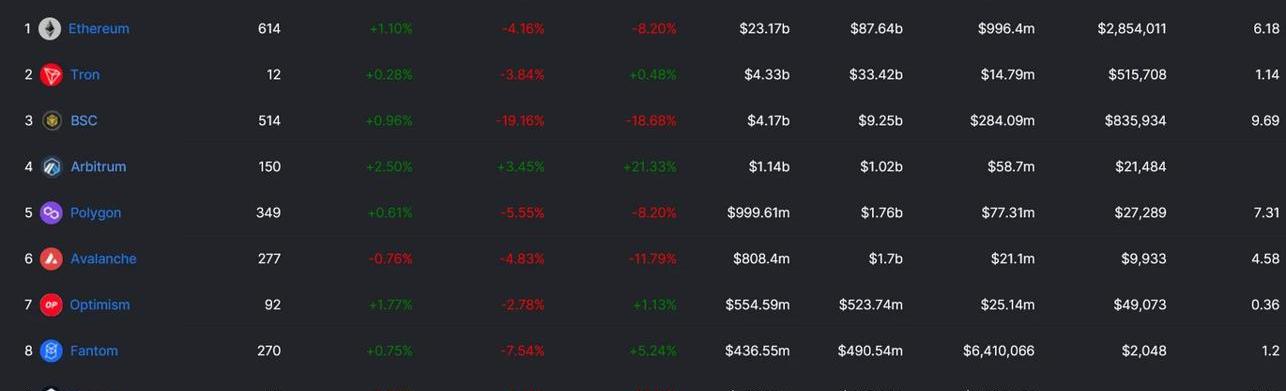Click the Optimism logo icon

tap(51, 305)
